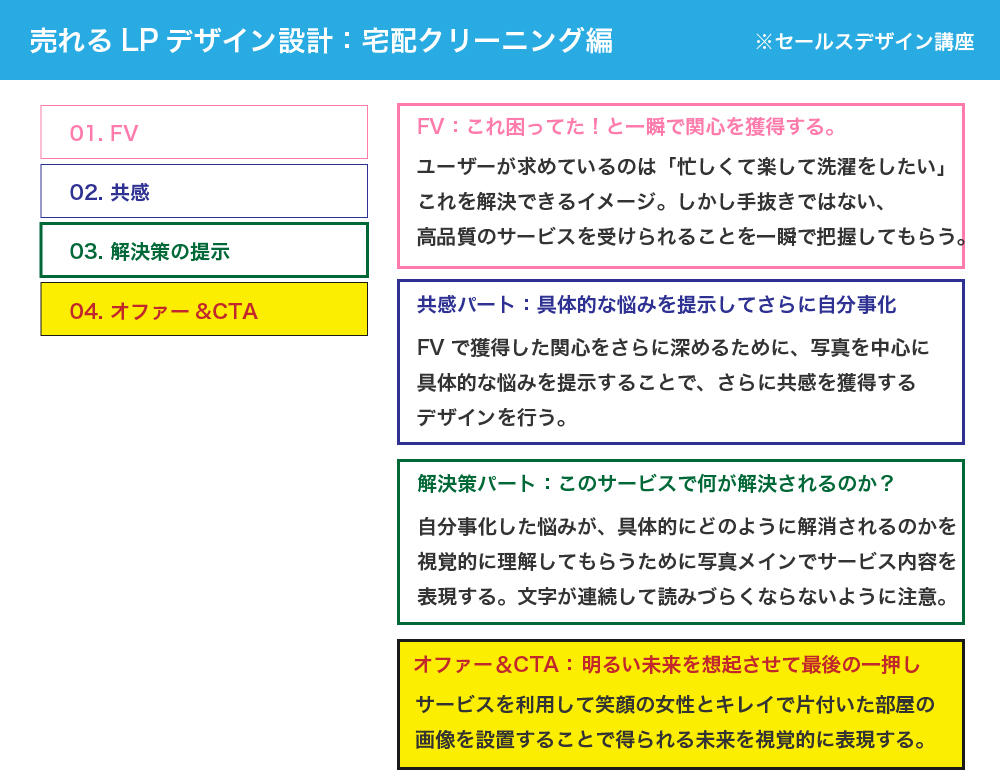This screenshot has height=782, width=1000.
Task: Click the header title '売れるLPデザイン設計'
Action: (320, 40)
